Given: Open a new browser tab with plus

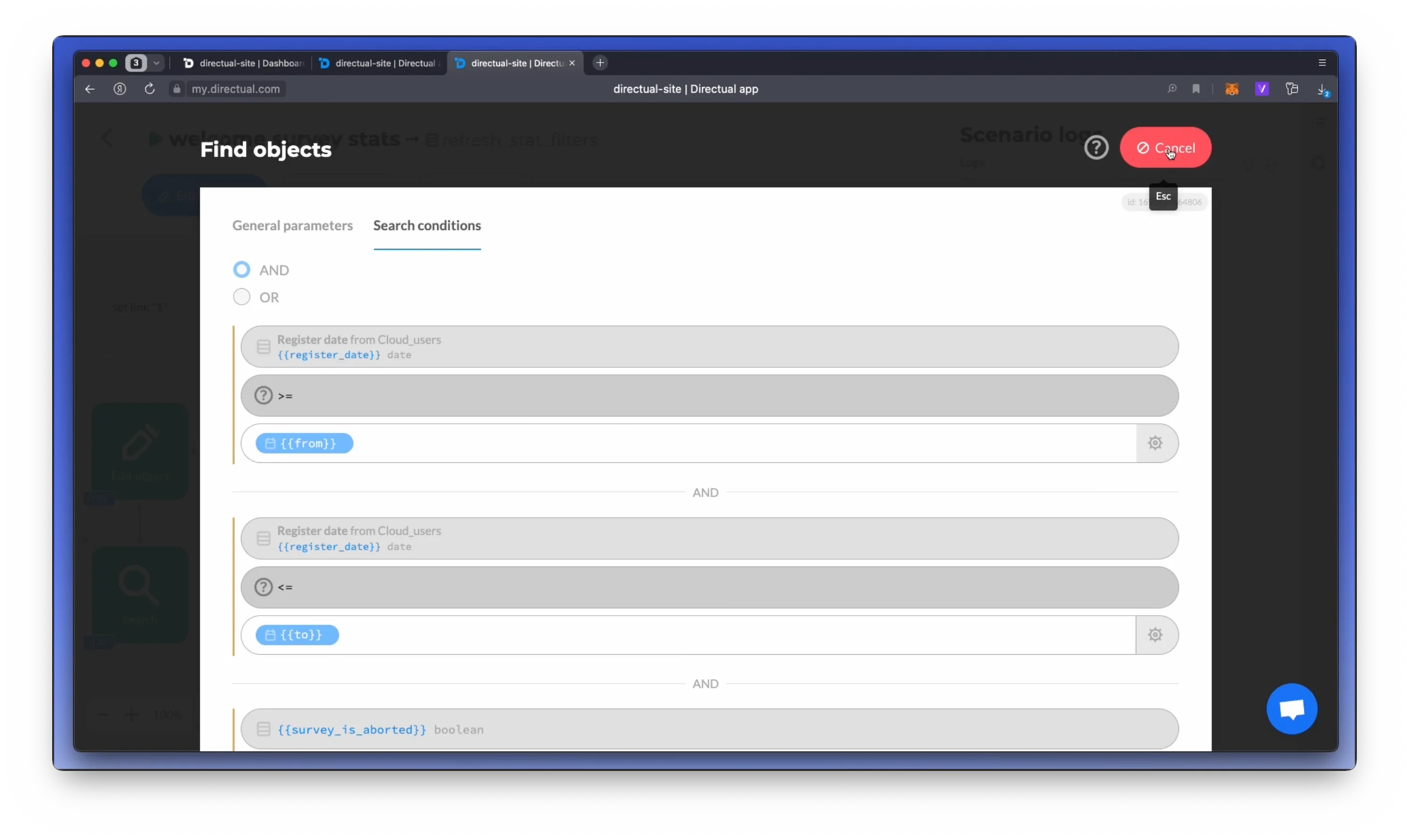Looking at the screenshot, I should pos(601,63).
